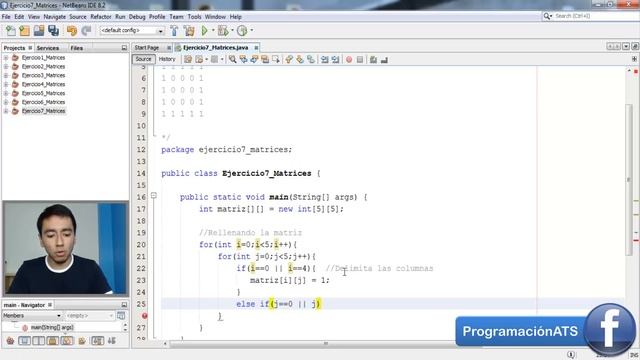Toggle Fully Qualified Names filter in Navigator
The width and height of the screenshot is (640, 360).
[82, 341]
